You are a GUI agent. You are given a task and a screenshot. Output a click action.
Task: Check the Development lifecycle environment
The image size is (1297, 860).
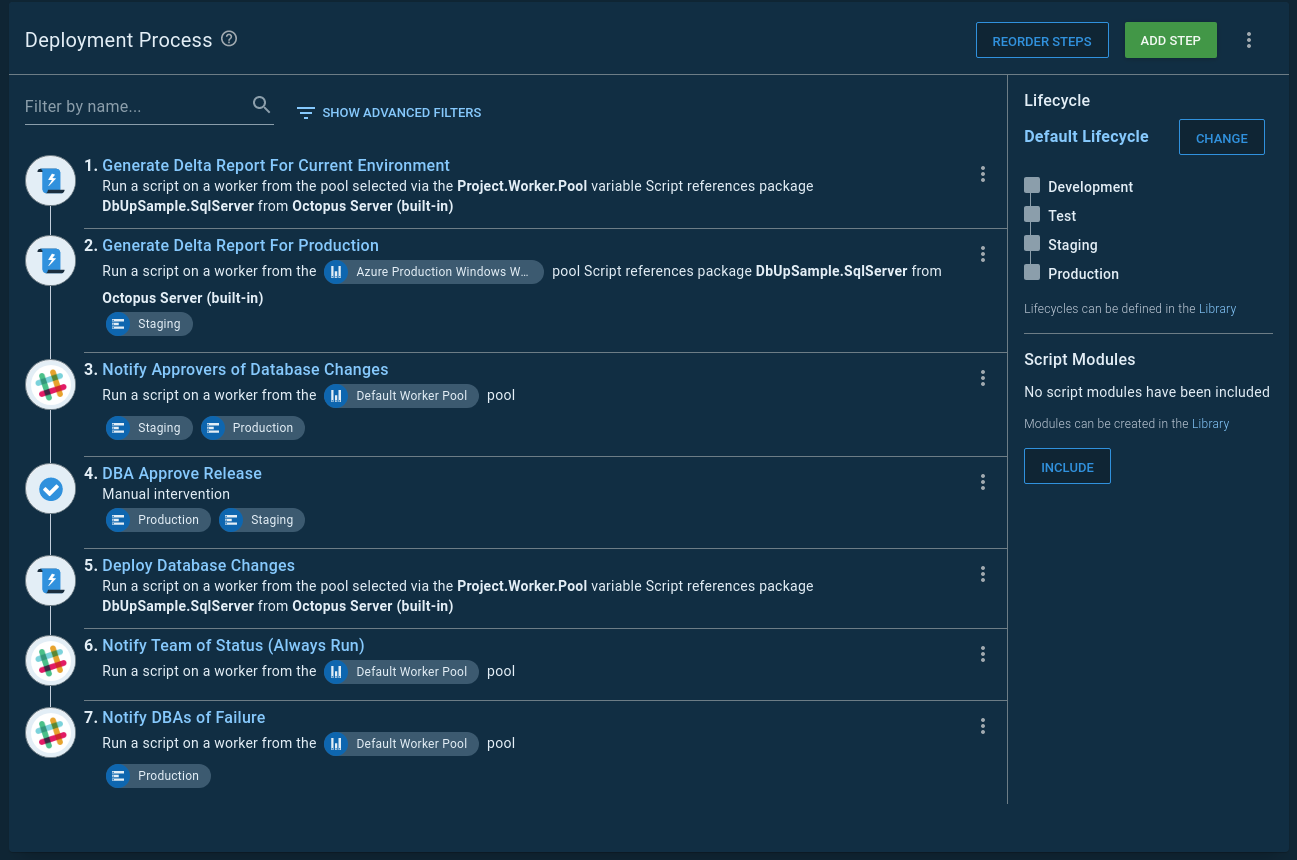1032,185
